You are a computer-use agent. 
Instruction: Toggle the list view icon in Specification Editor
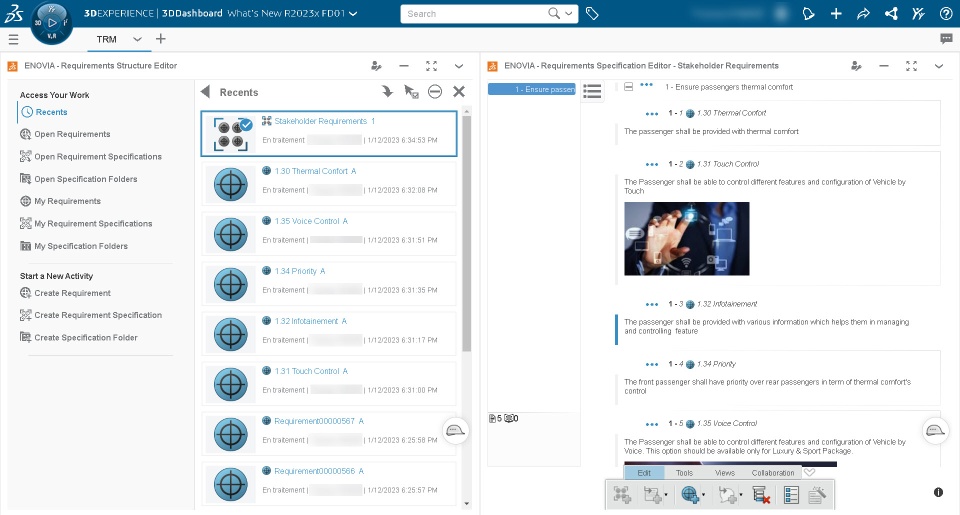592,91
